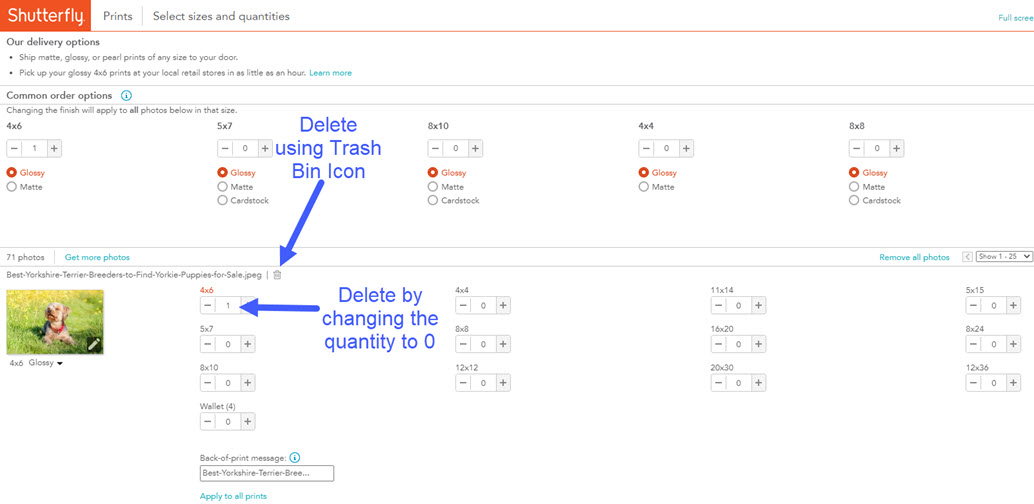This screenshot has width=1034, height=504.
Task: Select Glossy finish for 8x8 prints
Action: [855, 173]
